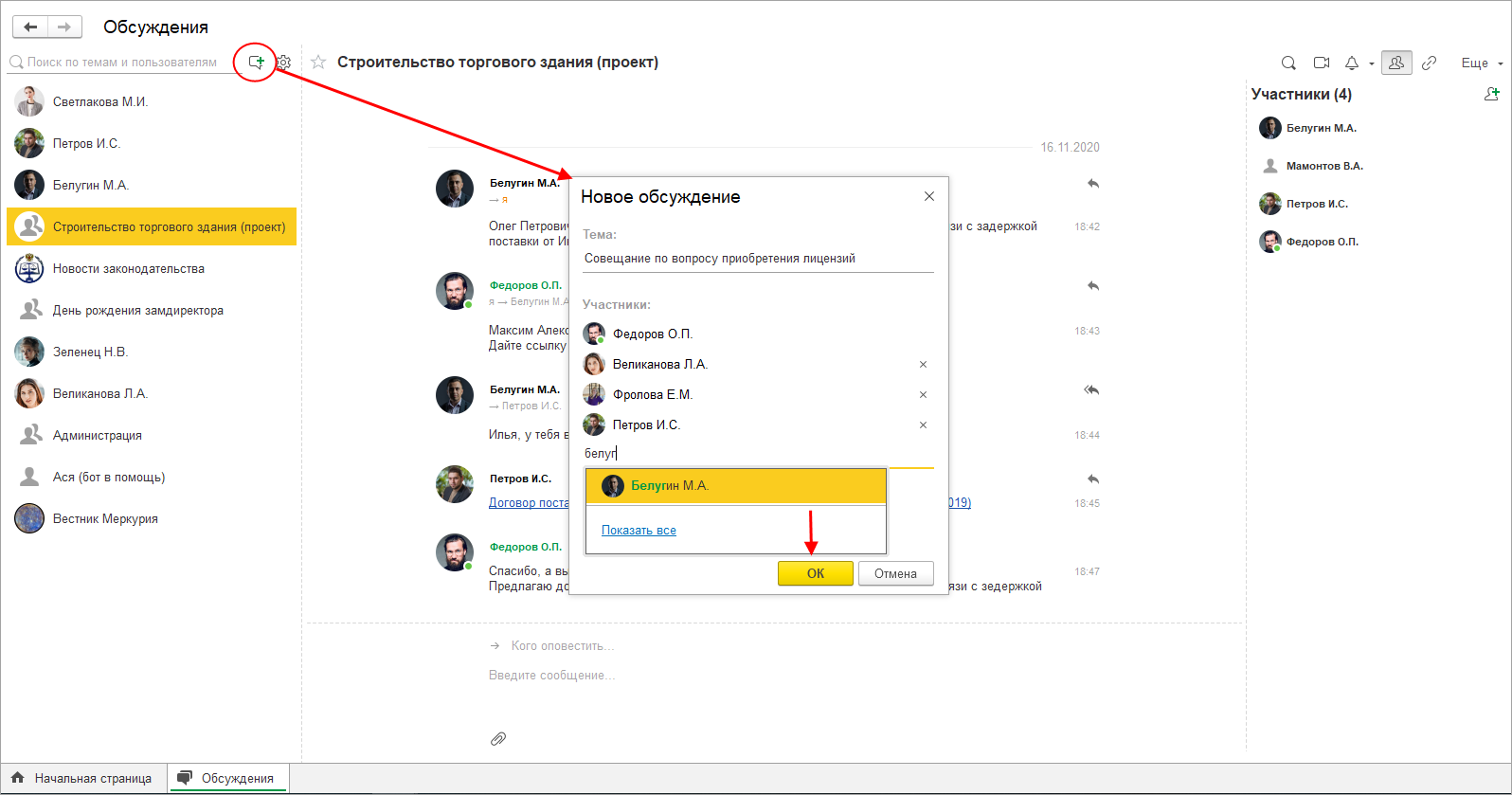Reply to the 18:42 Белугин message
This screenshot has height=795, width=1512.
(x=1093, y=184)
